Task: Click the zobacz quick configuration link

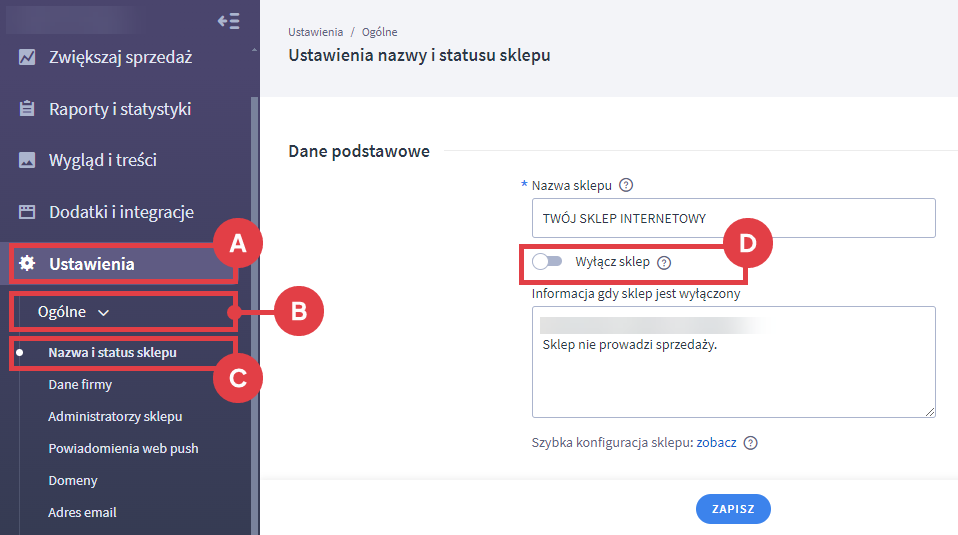Action: [x=717, y=443]
